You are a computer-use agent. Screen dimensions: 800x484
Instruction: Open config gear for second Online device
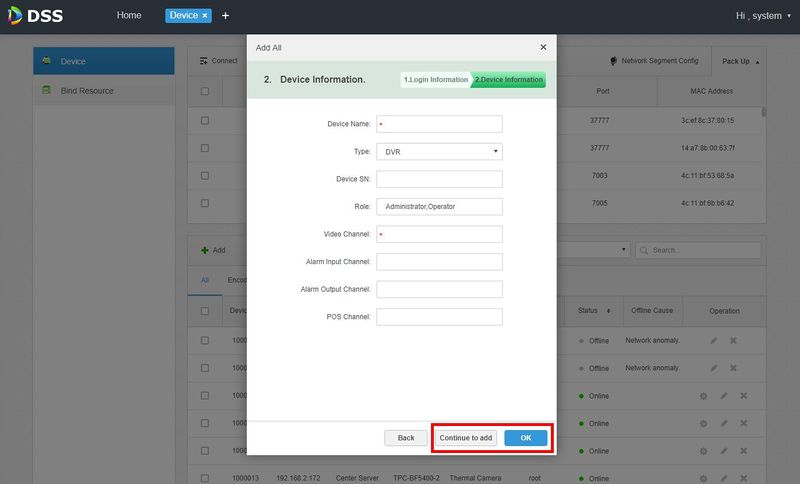pyautogui.click(x=704, y=423)
